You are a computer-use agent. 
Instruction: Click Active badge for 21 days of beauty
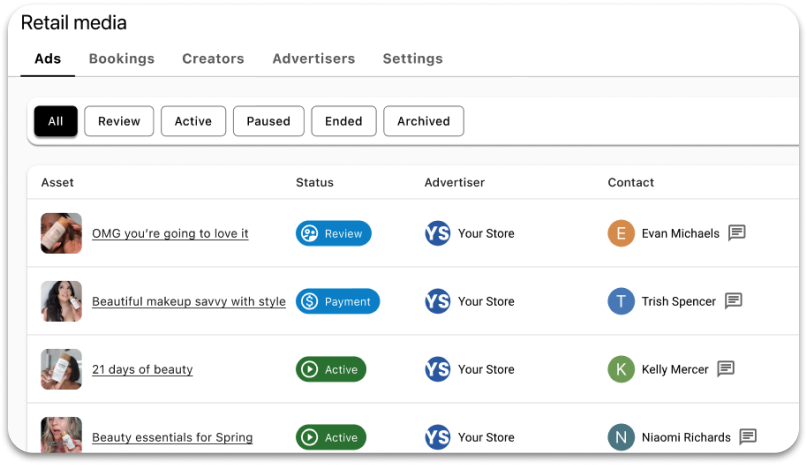[x=331, y=369]
